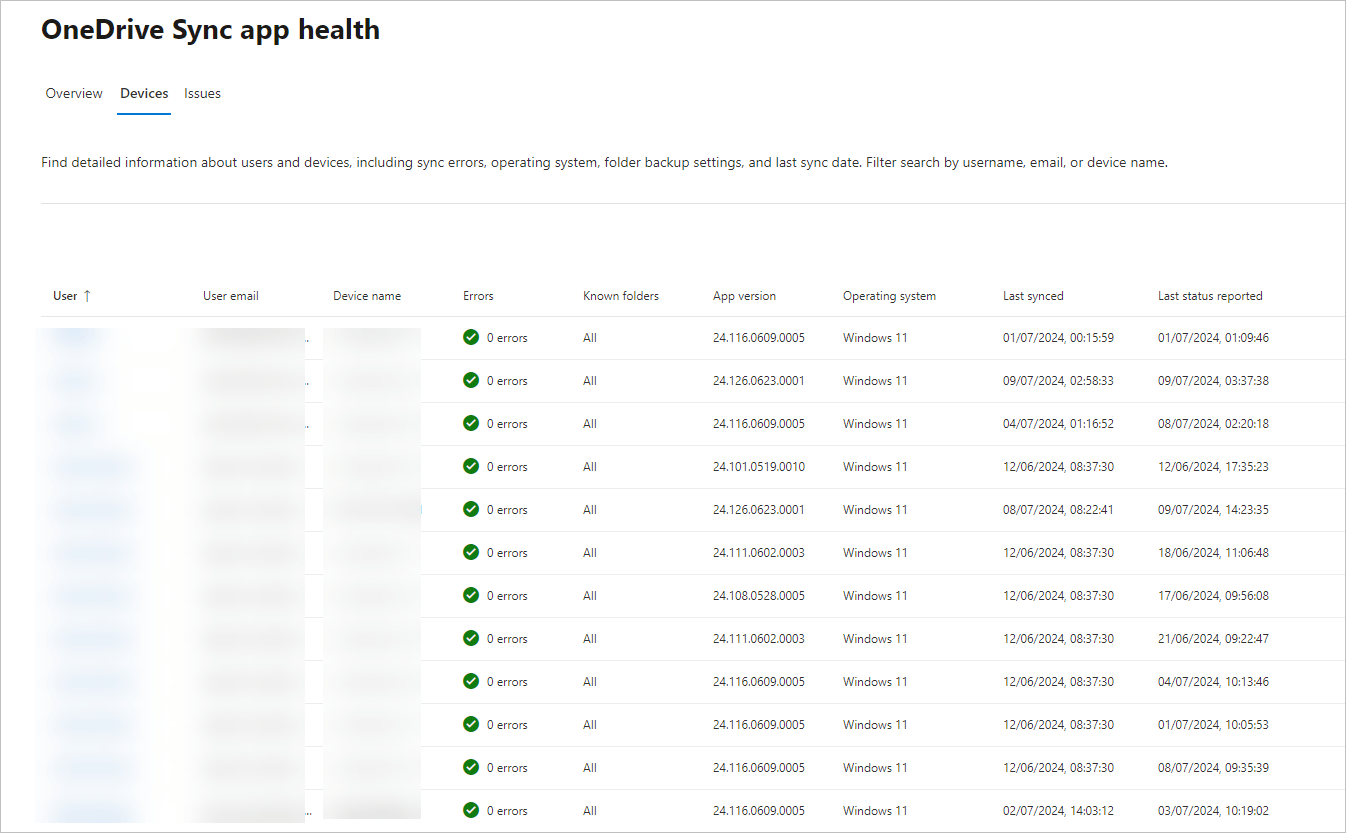Click the green check icon in the row reported 17/06/2024, 09:56:08

click(471, 595)
